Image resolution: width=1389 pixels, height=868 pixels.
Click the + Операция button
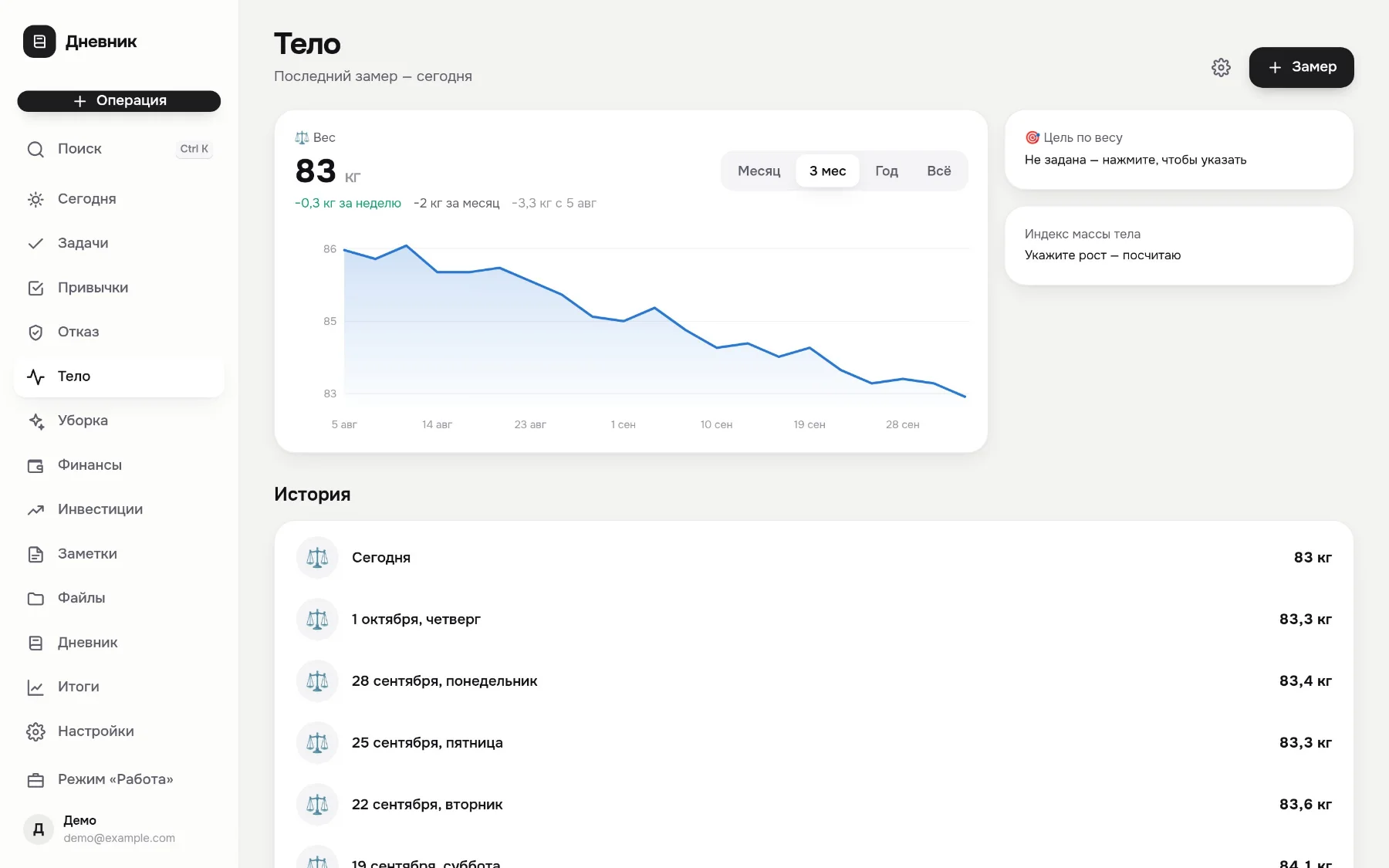click(119, 101)
